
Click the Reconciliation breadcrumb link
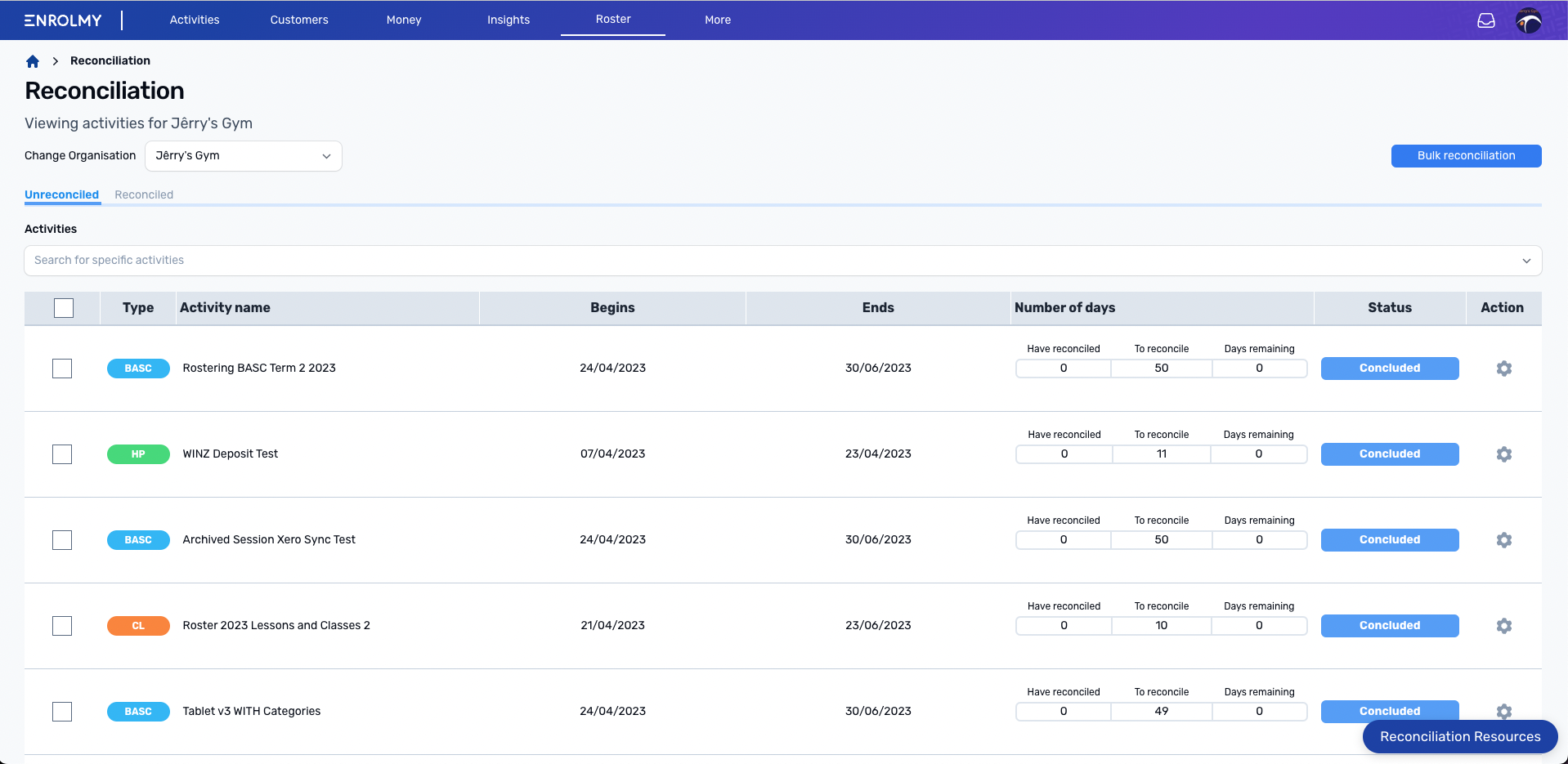point(110,60)
